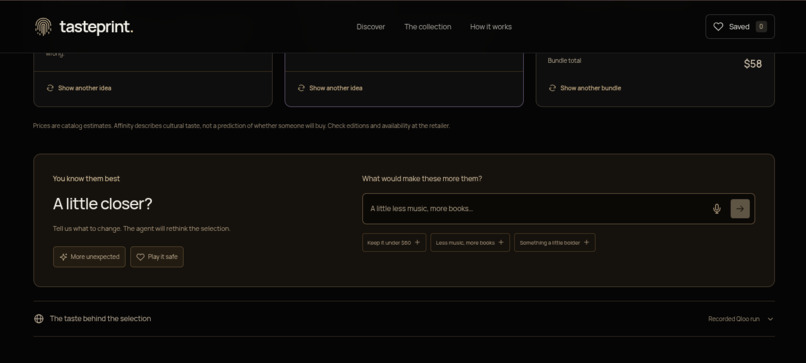This screenshot has height=363, width=806.
Task: Click the Recorded Qloo run label
Action: (x=734, y=319)
